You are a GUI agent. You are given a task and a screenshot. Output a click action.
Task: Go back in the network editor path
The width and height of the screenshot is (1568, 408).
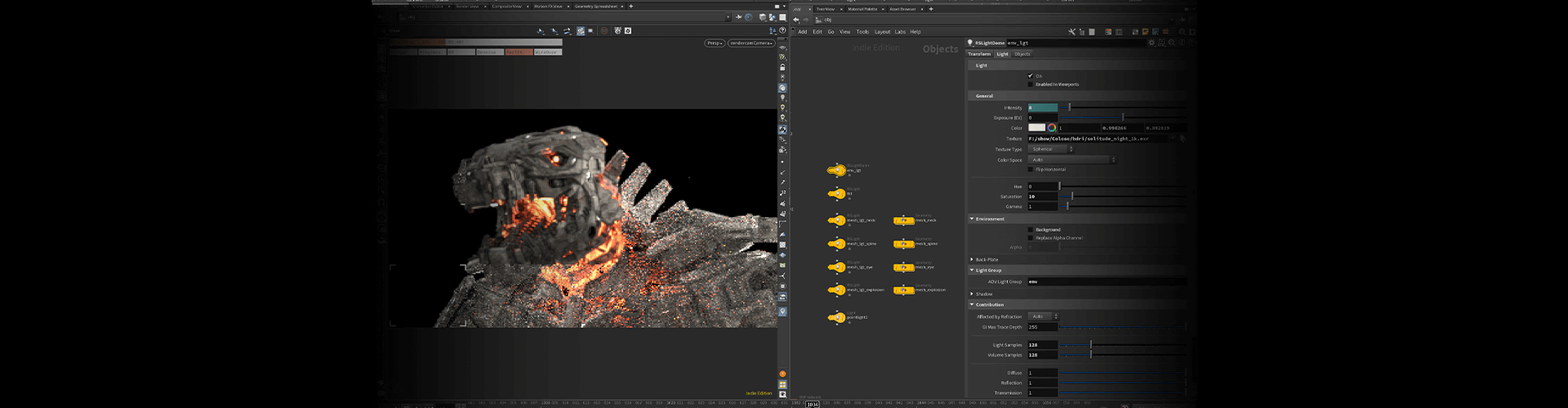[x=796, y=20]
